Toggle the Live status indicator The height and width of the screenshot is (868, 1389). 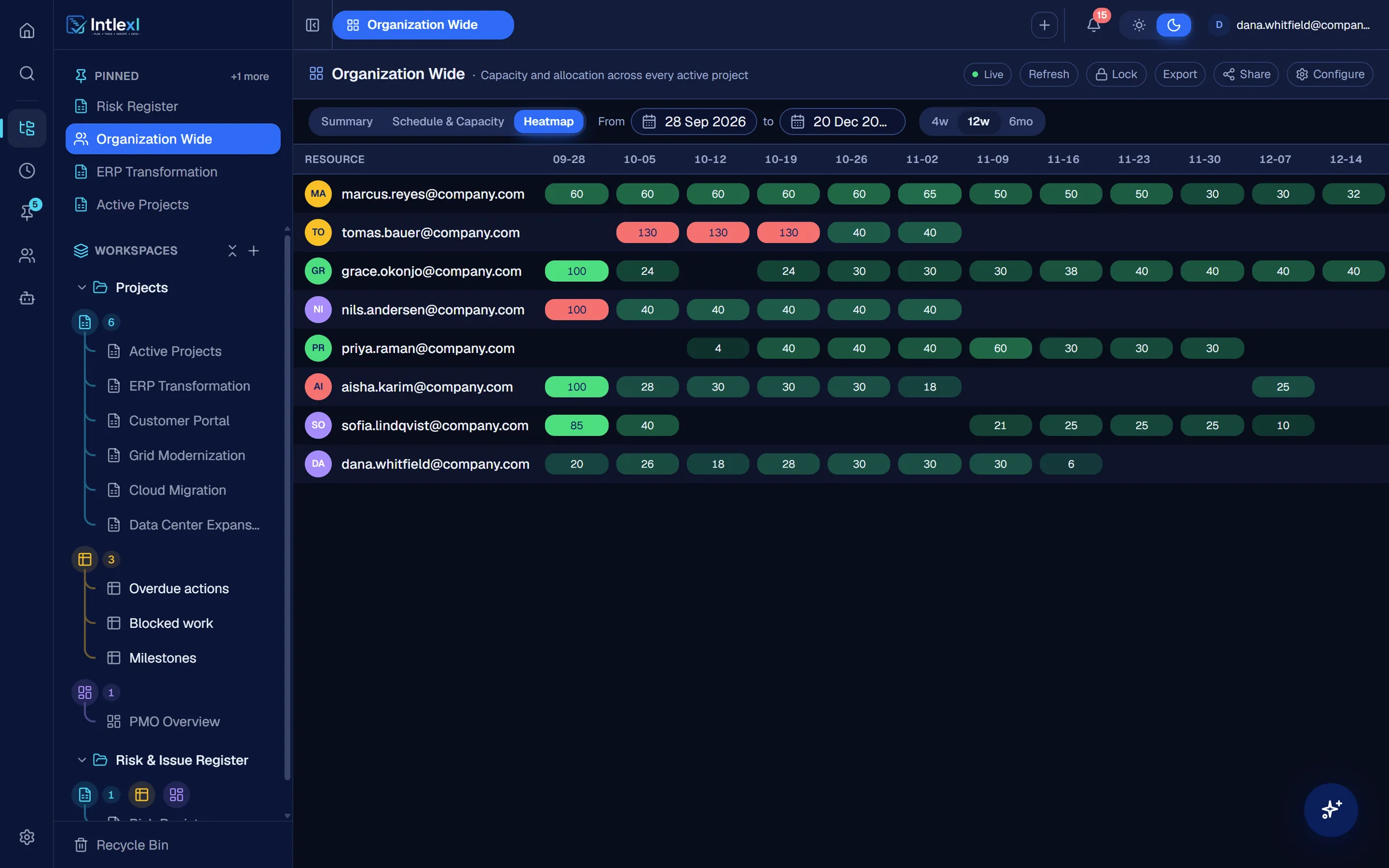(x=987, y=74)
